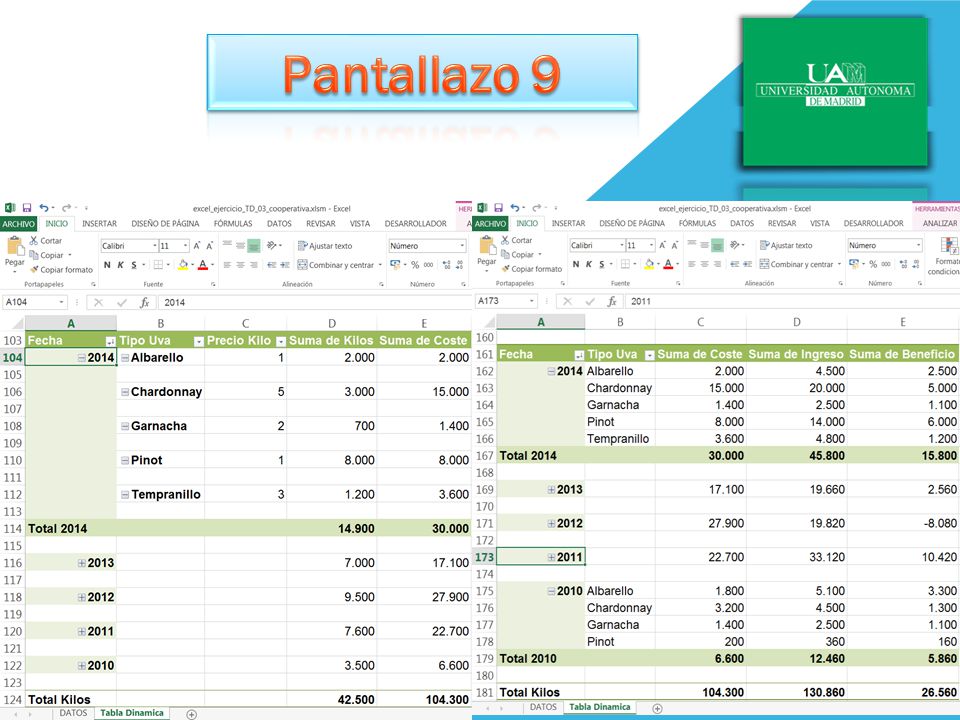Save the workbook in left Excel window
The image size is (960, 720).
(26, 208)
